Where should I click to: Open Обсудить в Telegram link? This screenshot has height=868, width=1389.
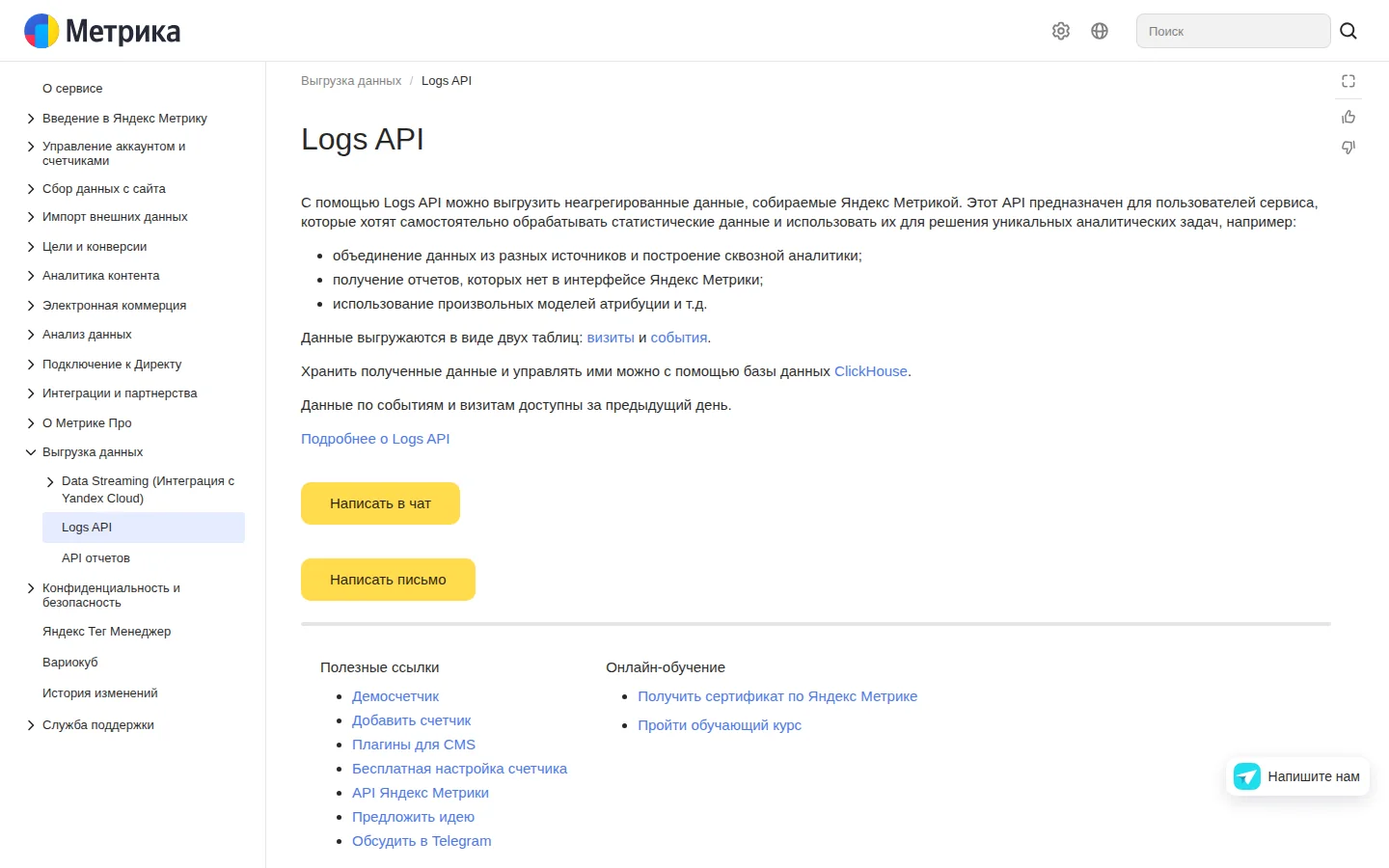point(422,841)
